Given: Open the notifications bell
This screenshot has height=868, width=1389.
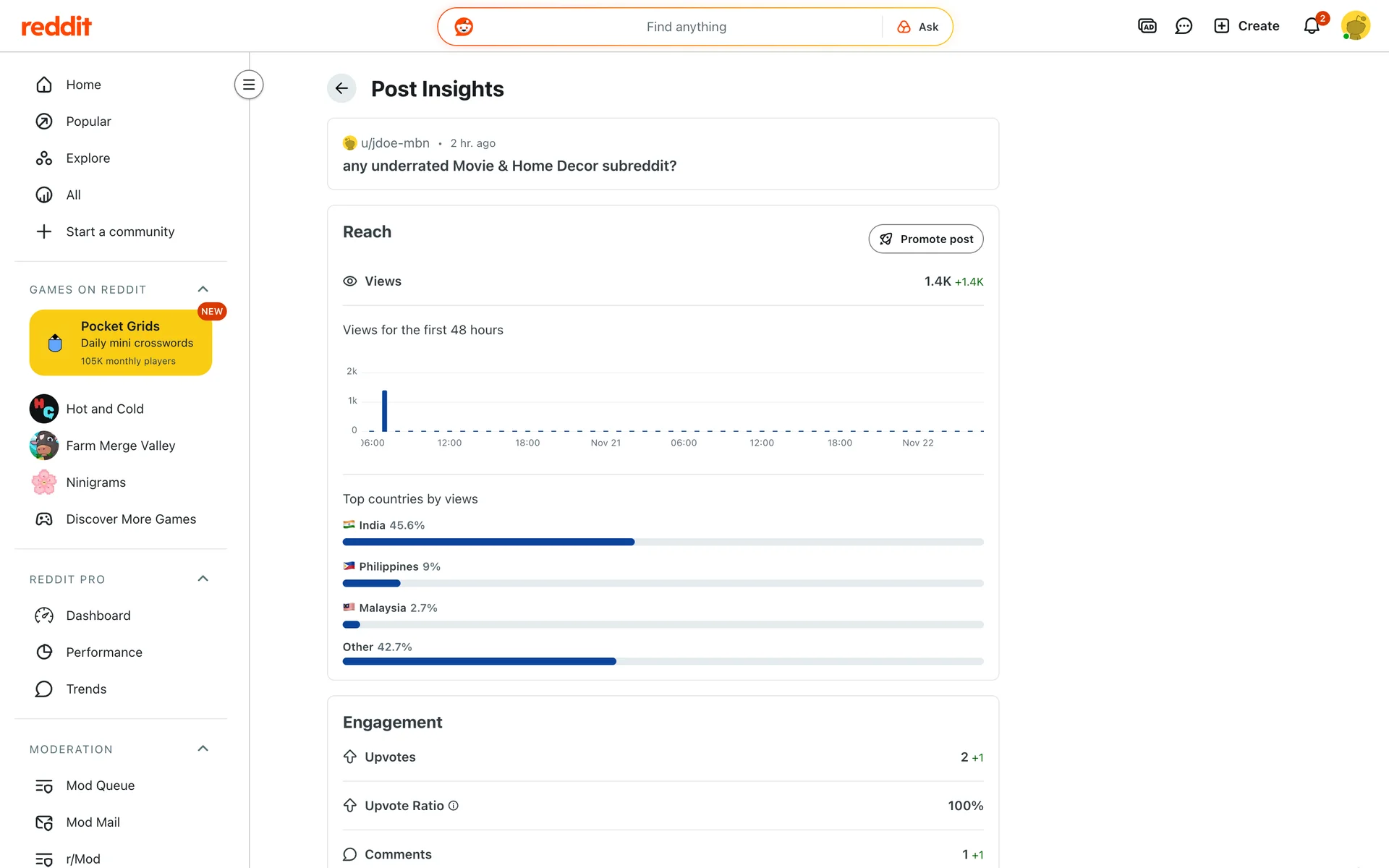Looking at the screenshot, I should coord(1312,26).
